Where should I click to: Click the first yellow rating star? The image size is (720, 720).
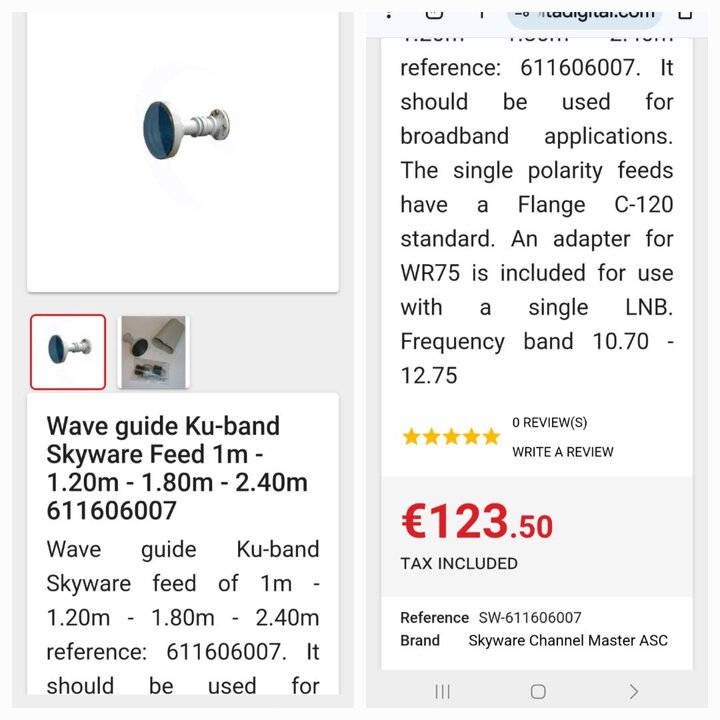point(411,437)
